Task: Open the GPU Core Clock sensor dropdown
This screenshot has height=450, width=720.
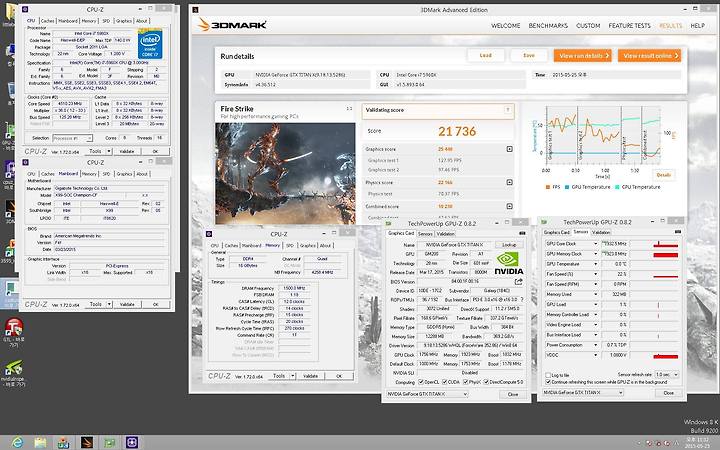Action: (x=596, y=244)
